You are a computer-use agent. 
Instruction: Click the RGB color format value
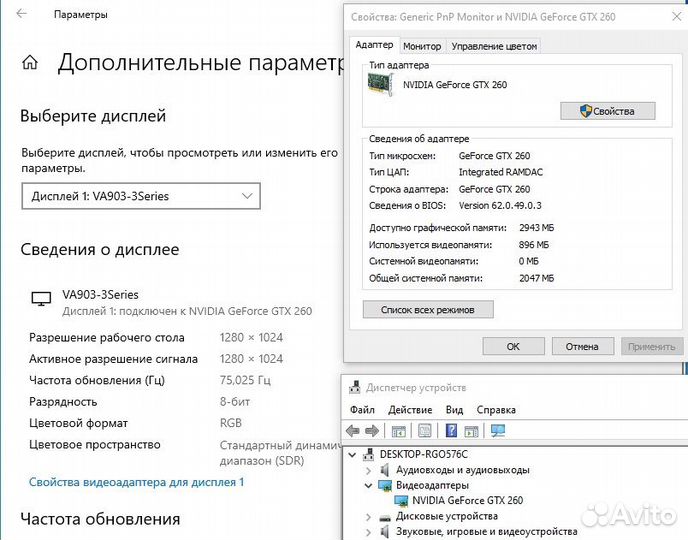231,423
